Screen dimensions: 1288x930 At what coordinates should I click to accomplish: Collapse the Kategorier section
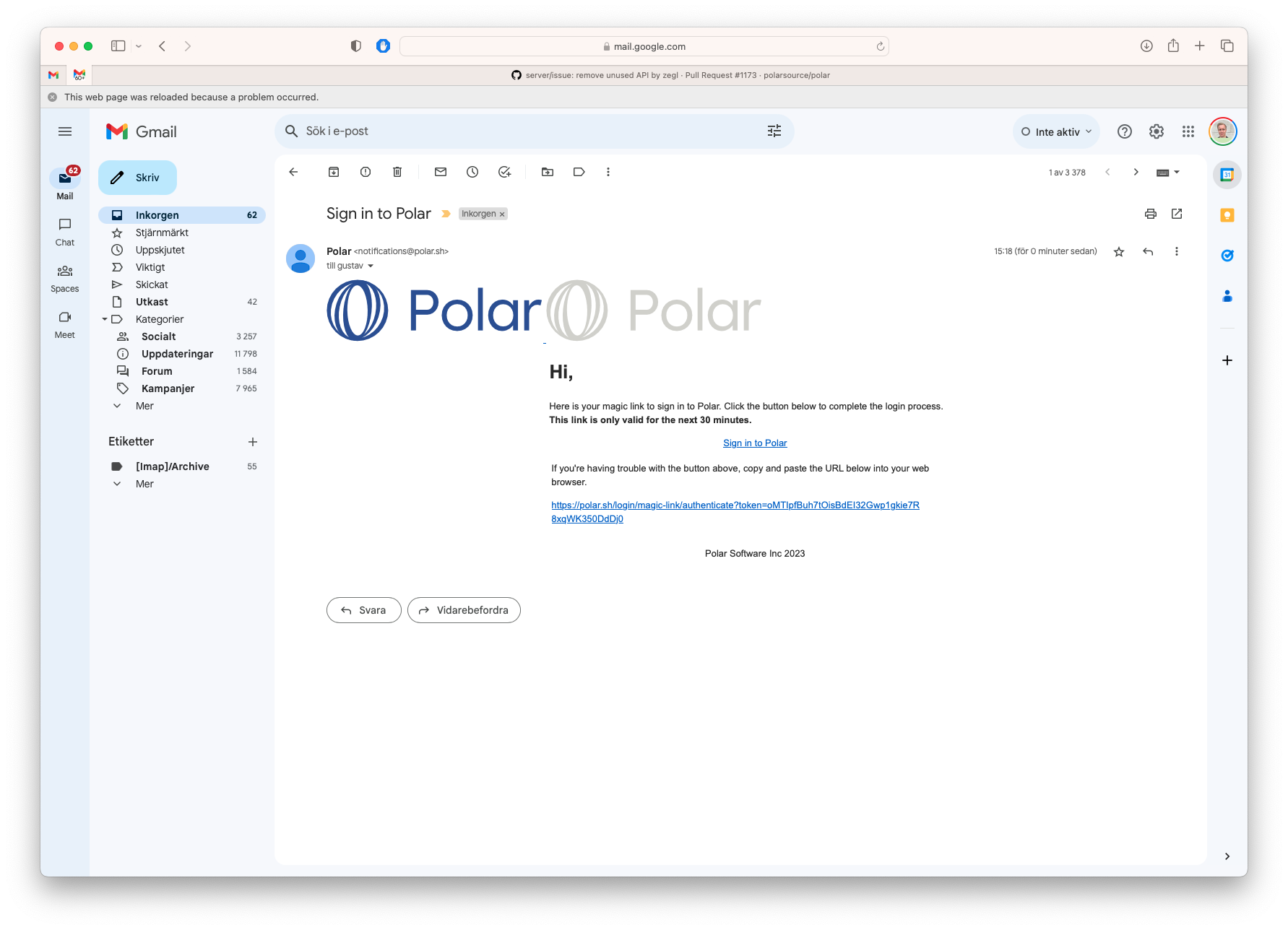tap(104, 319)
